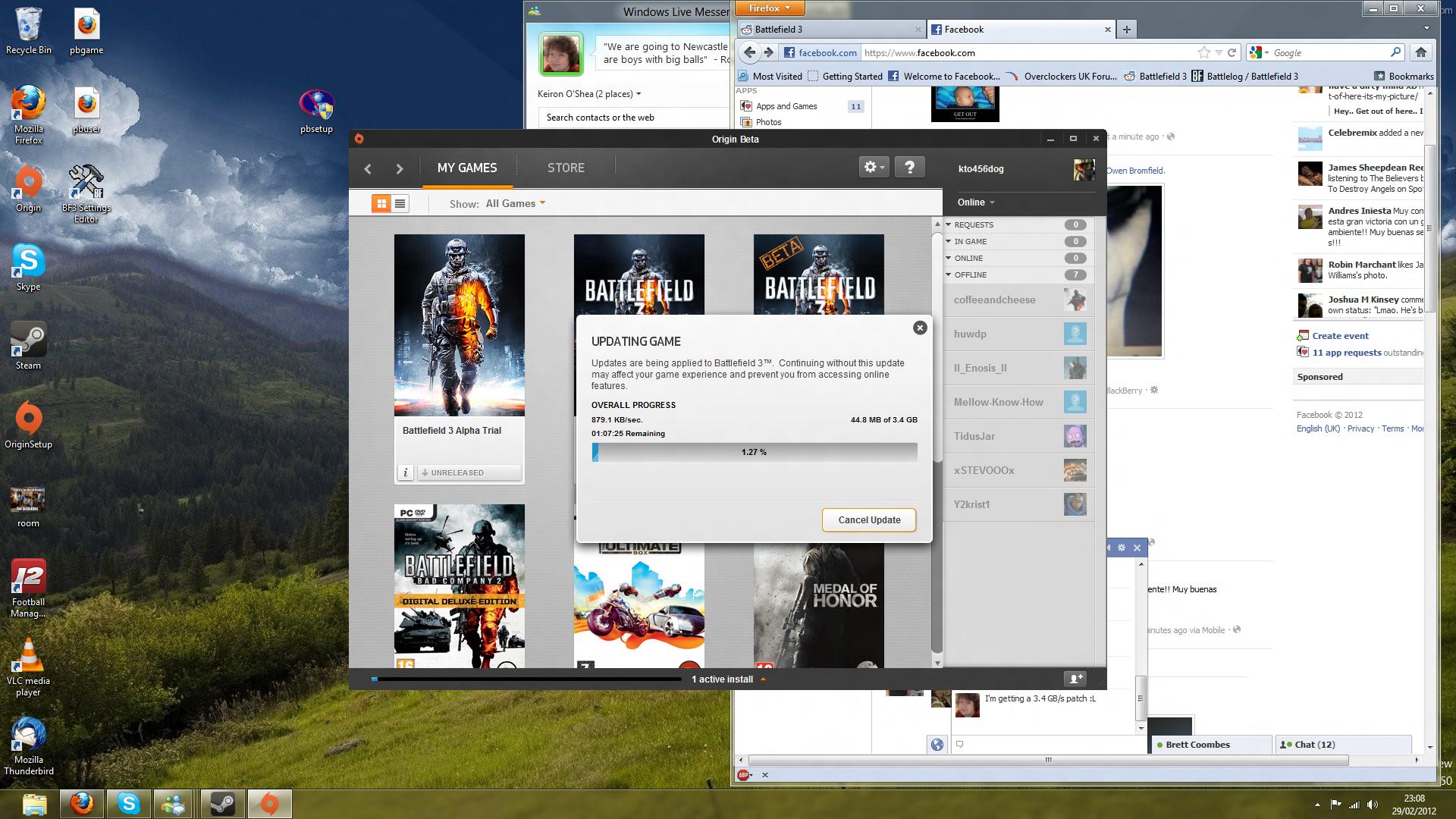The height and width of the screenshot is (819, 1456).
Task: Open Keiron O'Shea status dropdown in Messenger
Action: 589,94
